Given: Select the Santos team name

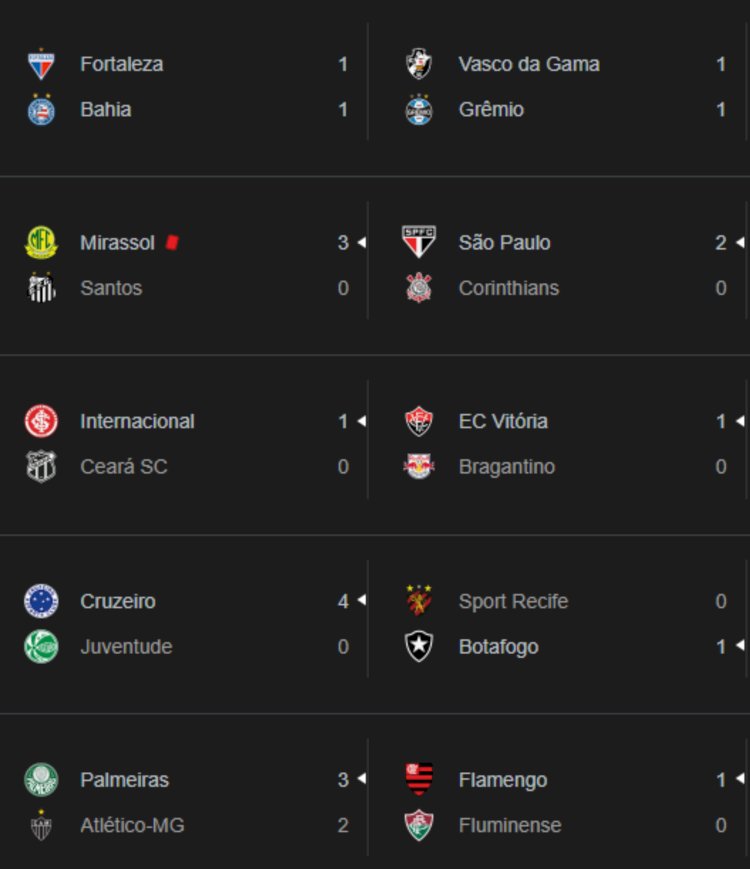Looking at the screenshot, I should click(x=111, y=288).
